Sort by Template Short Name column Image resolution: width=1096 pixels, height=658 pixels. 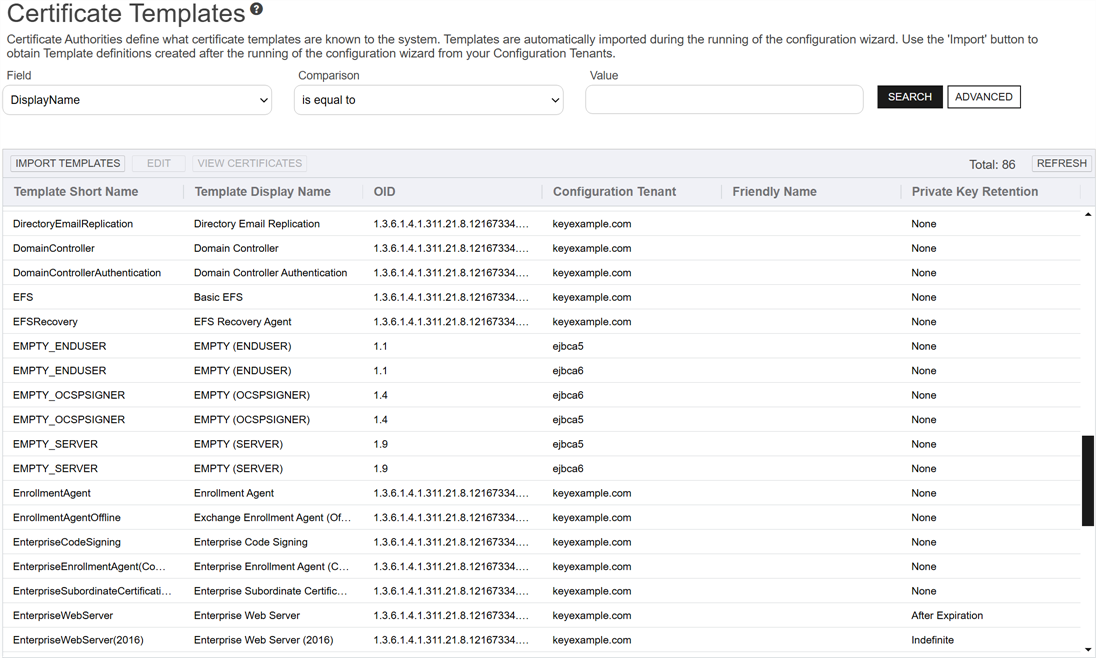coord(76,192)
